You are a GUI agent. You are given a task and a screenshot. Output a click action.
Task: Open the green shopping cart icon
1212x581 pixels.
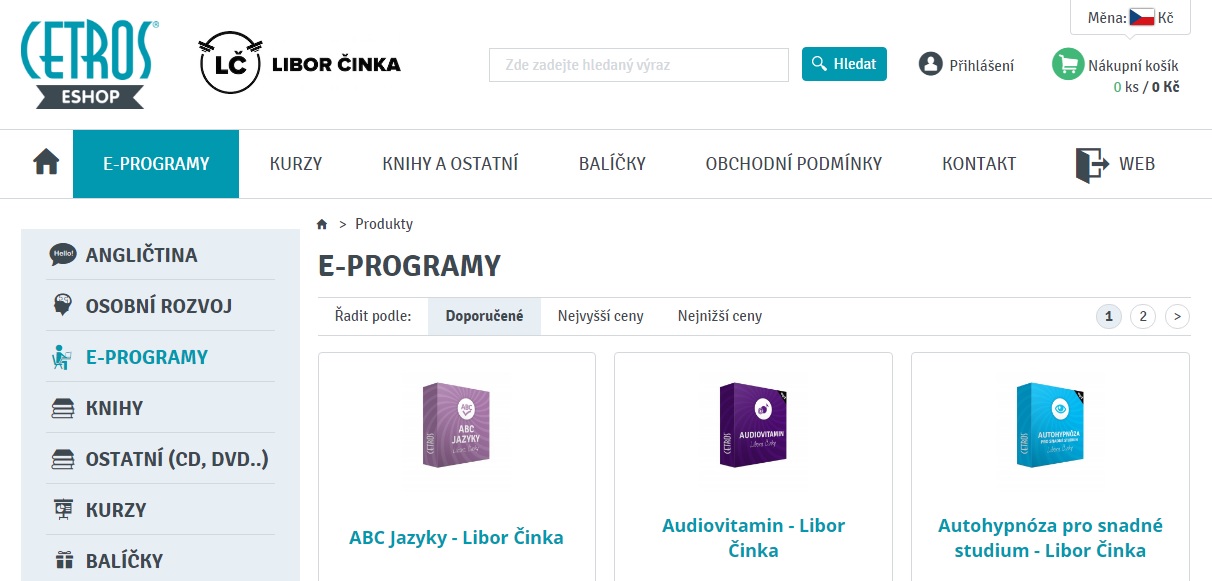[1068, 64]
